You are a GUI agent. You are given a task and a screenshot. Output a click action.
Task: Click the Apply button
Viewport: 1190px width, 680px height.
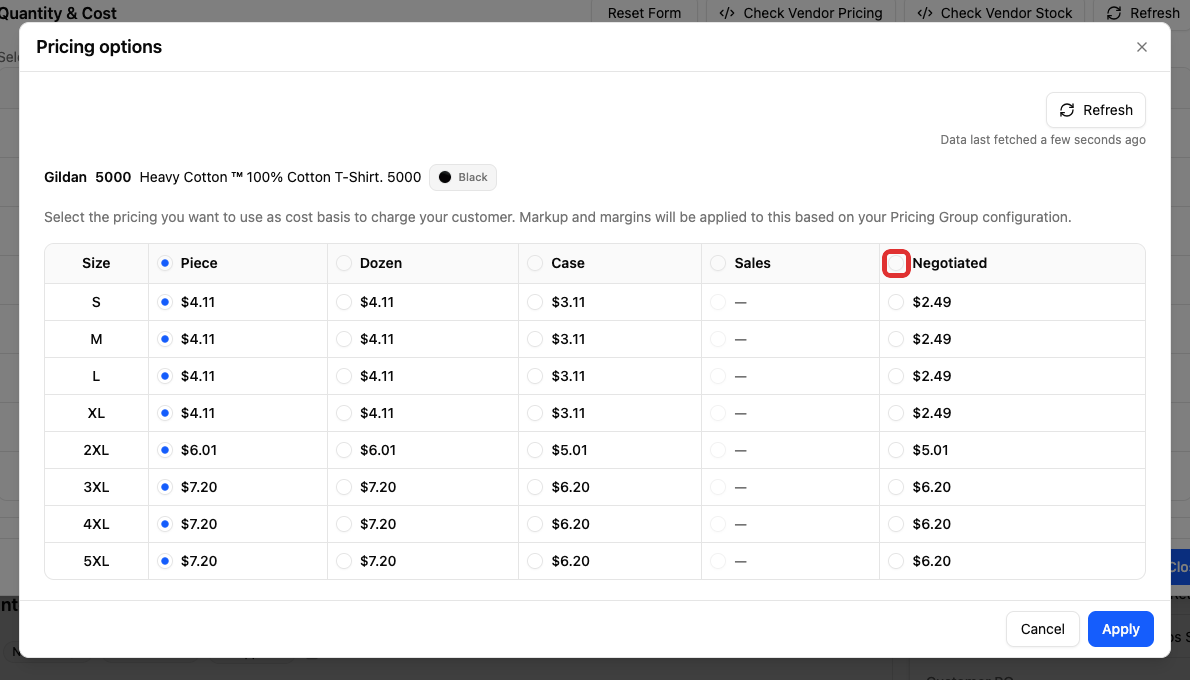(x=1120, y=629)
